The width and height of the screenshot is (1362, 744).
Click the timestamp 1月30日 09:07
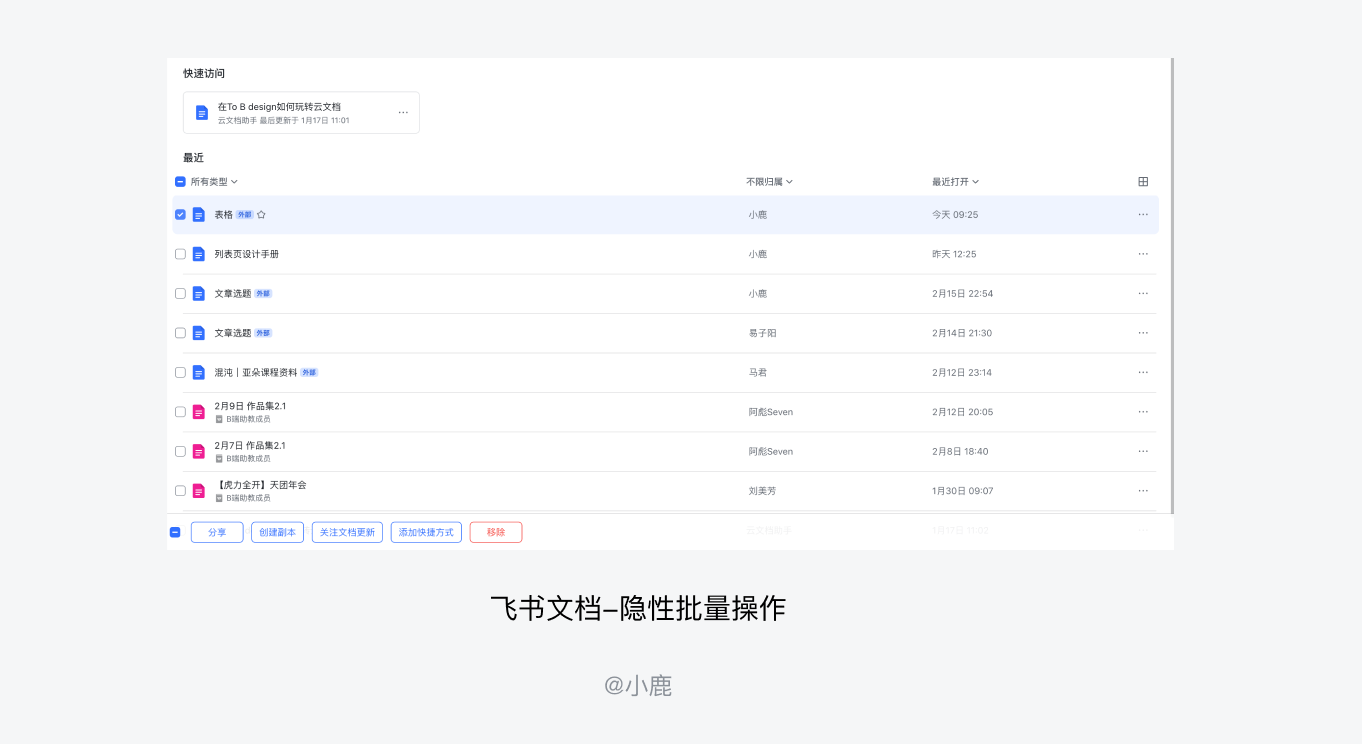coord(963,491)
